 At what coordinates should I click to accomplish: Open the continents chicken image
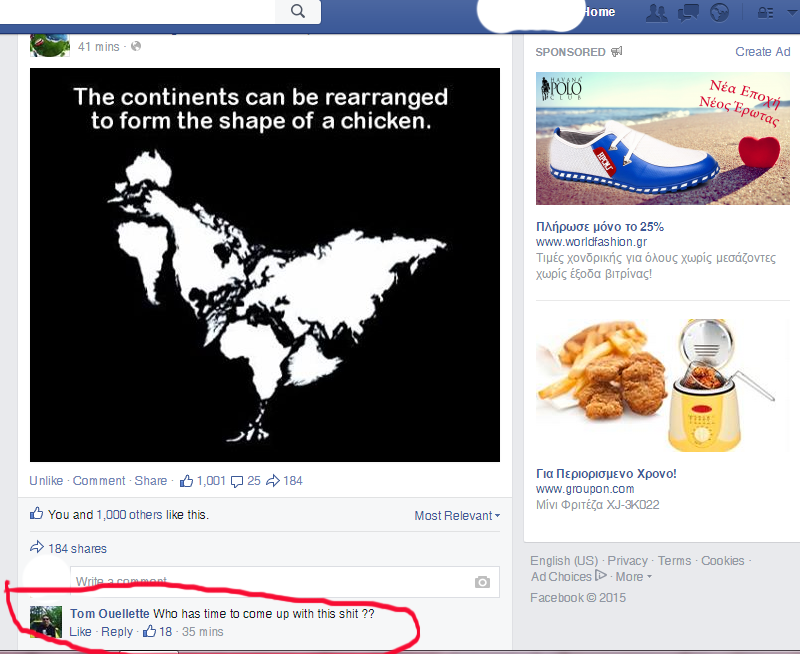265,265
